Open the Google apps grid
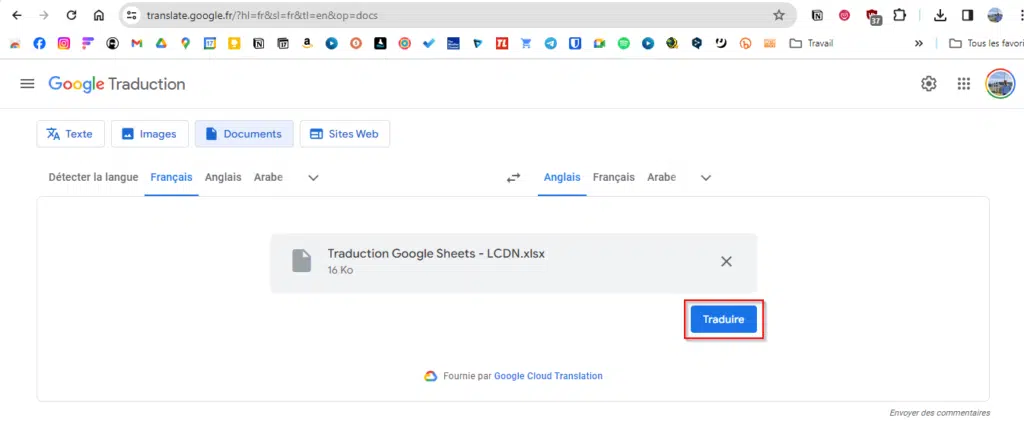 tap(963, 84)
